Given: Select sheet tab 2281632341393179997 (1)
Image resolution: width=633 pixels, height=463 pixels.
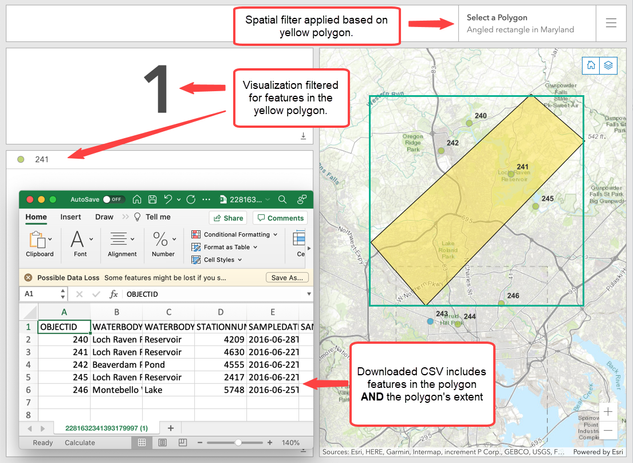Looking at the screenshot, I should (107, 428).
